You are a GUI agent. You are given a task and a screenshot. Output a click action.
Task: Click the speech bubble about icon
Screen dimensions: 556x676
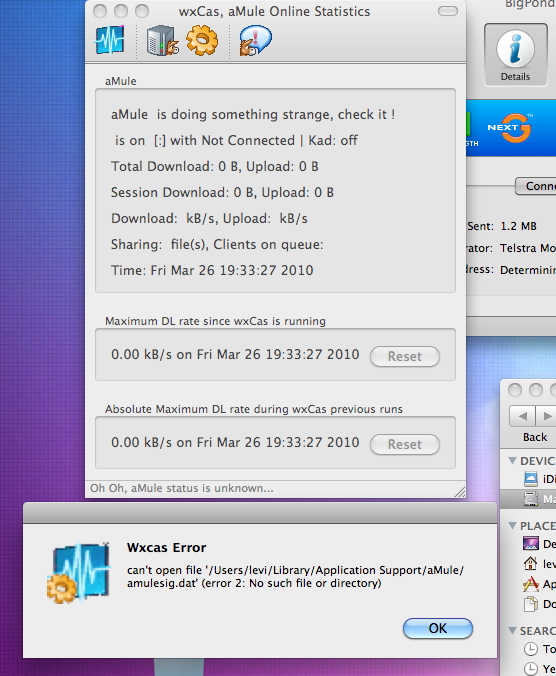255,40
